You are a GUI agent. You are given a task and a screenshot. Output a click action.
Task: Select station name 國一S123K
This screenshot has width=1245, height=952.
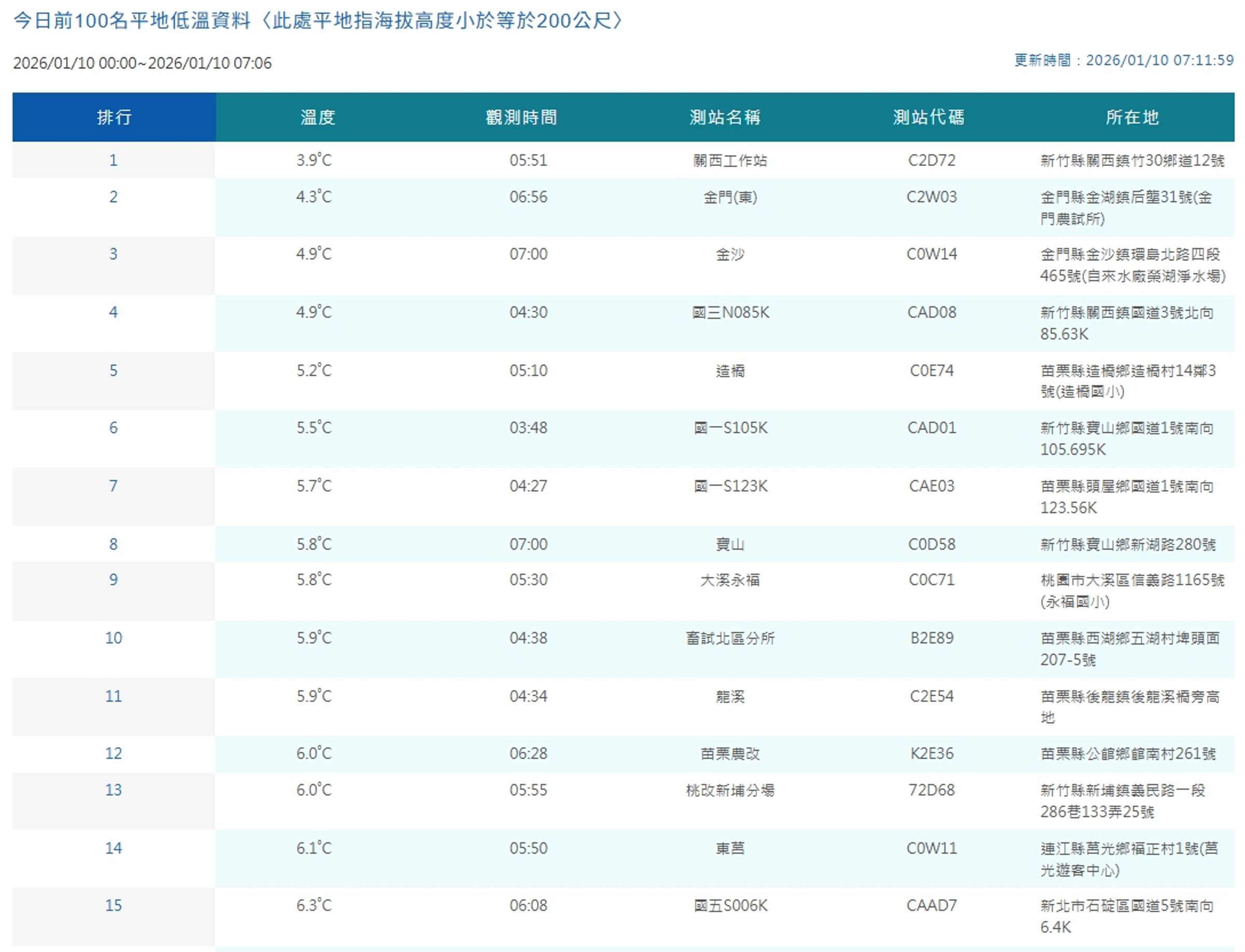point(730,487)
